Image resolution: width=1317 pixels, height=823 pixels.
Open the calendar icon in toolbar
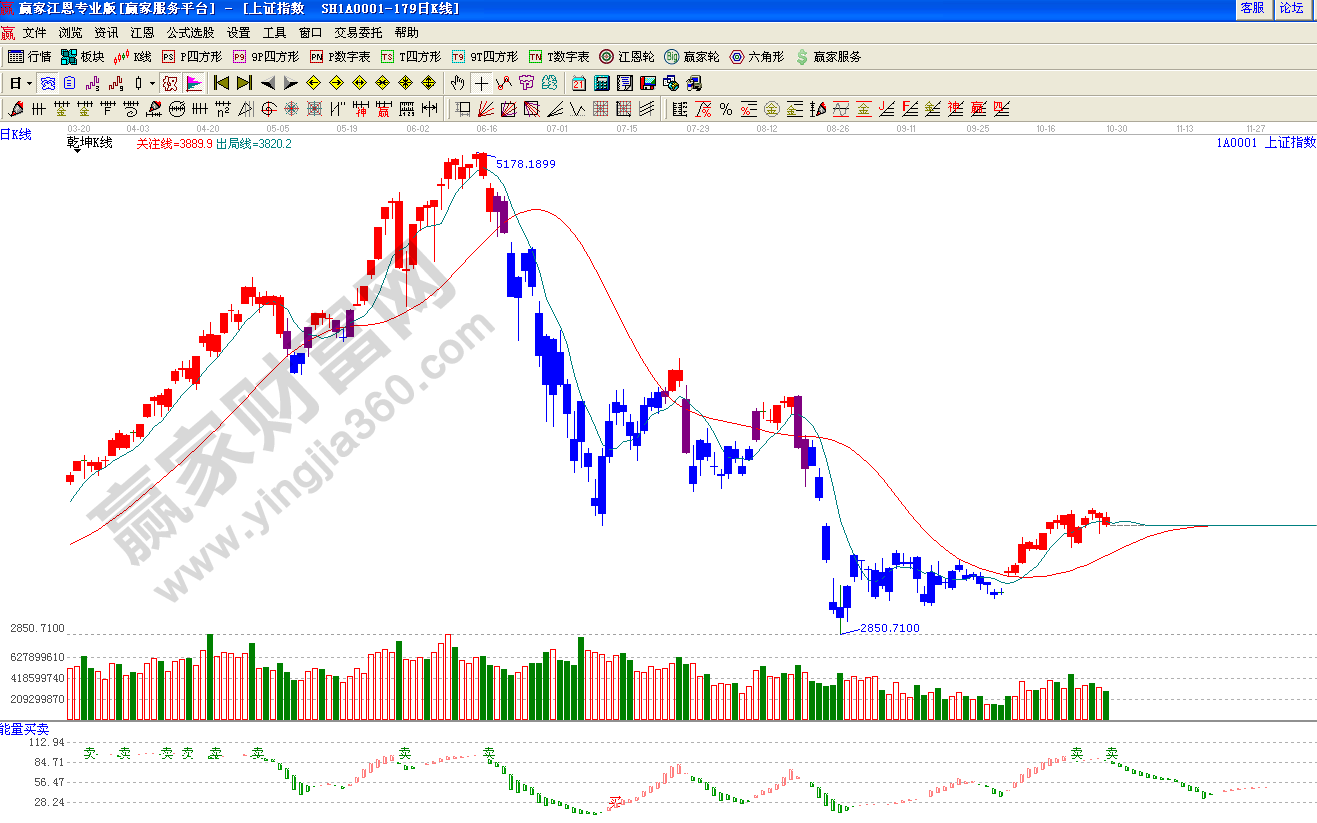point(578,83)
